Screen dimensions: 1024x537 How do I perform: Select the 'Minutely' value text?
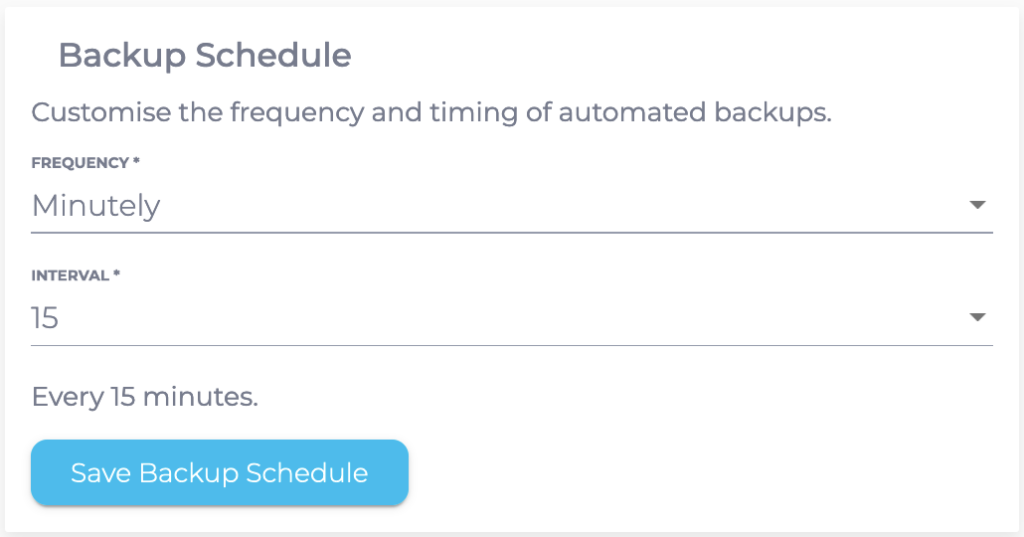pos(96,206)
